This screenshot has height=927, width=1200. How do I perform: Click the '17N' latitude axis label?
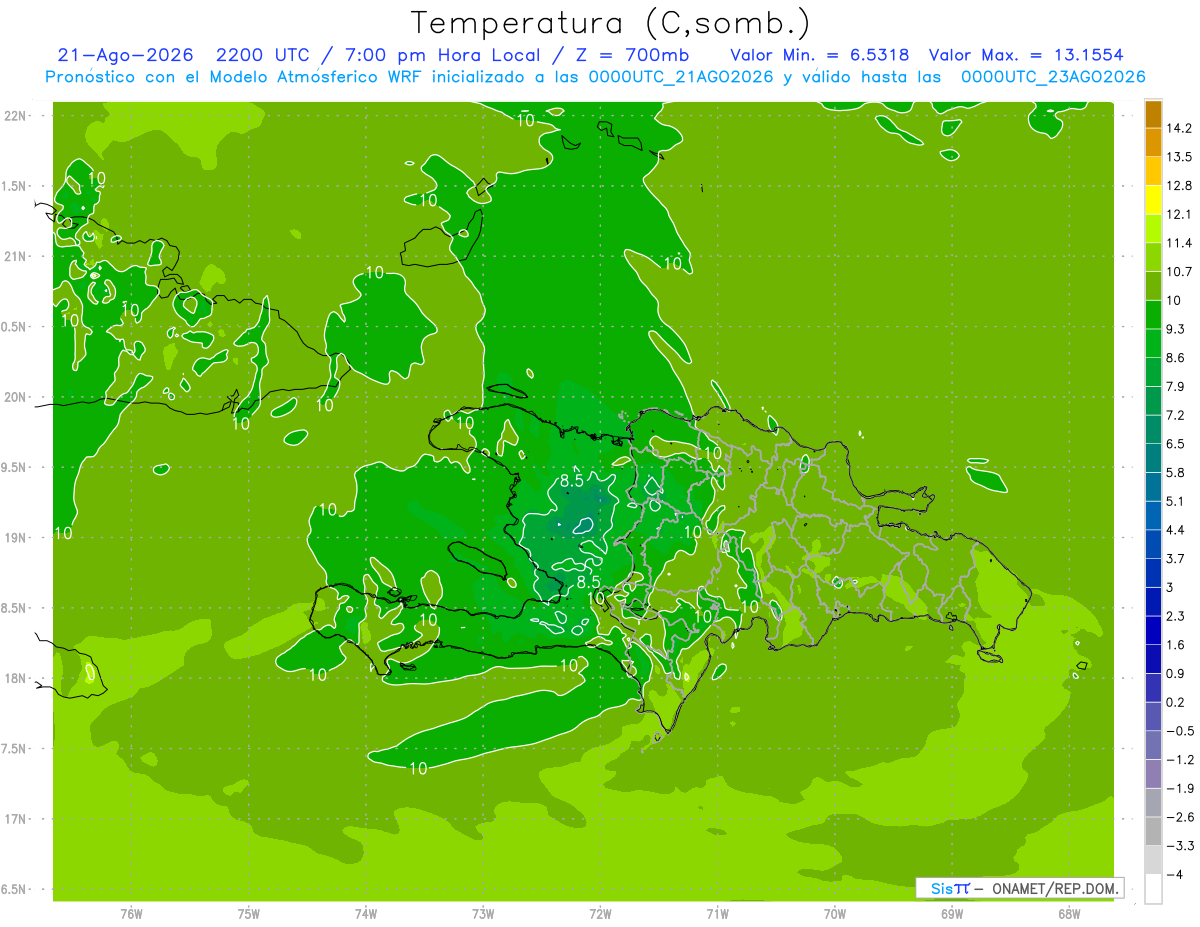point(14,819)
